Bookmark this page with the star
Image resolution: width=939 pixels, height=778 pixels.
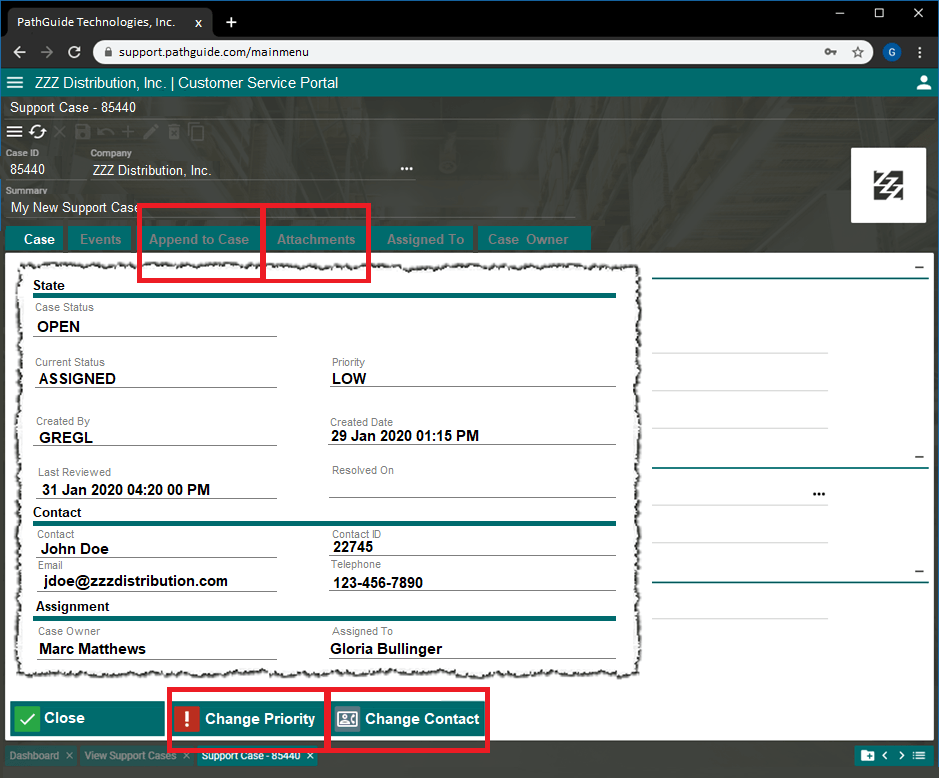858,52
